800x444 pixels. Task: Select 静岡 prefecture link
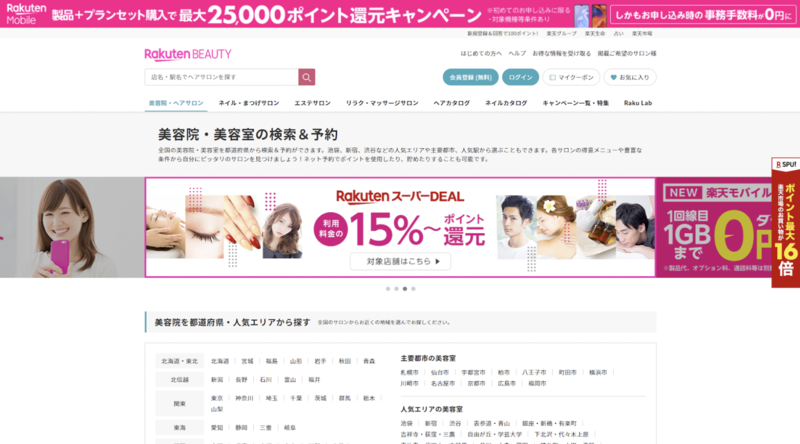[x=241, y=428]
